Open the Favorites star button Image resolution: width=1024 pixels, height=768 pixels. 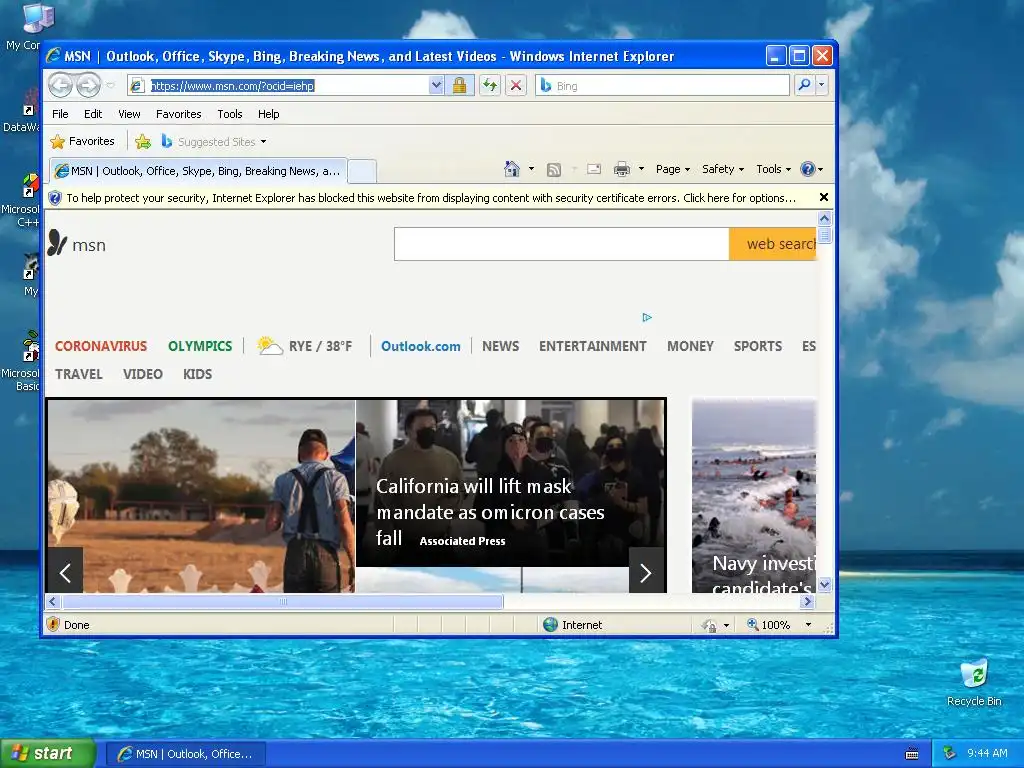tap(82, 141)
